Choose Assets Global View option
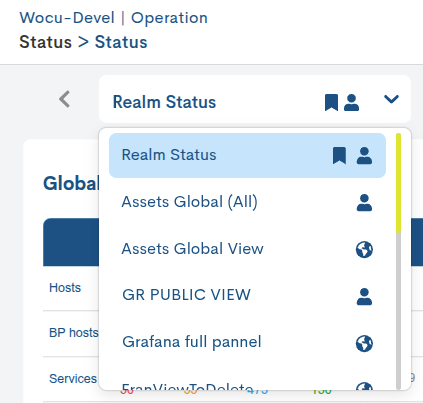The width and height of the screenshot is (423, 403). (247, 249)
